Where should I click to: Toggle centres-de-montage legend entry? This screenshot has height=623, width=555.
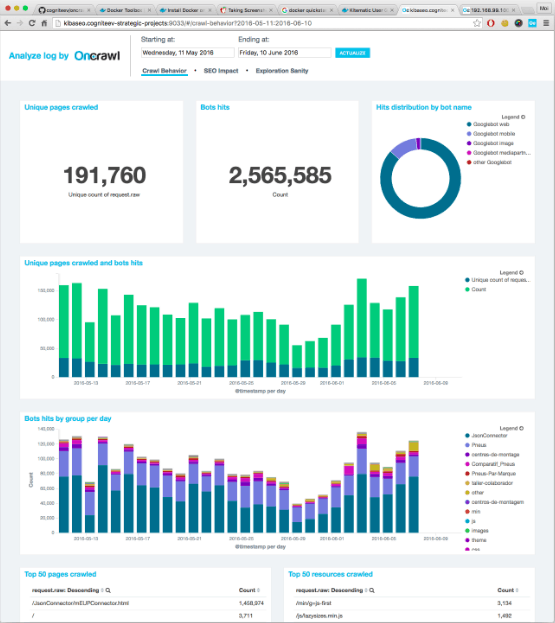click(x=492, y=455)
